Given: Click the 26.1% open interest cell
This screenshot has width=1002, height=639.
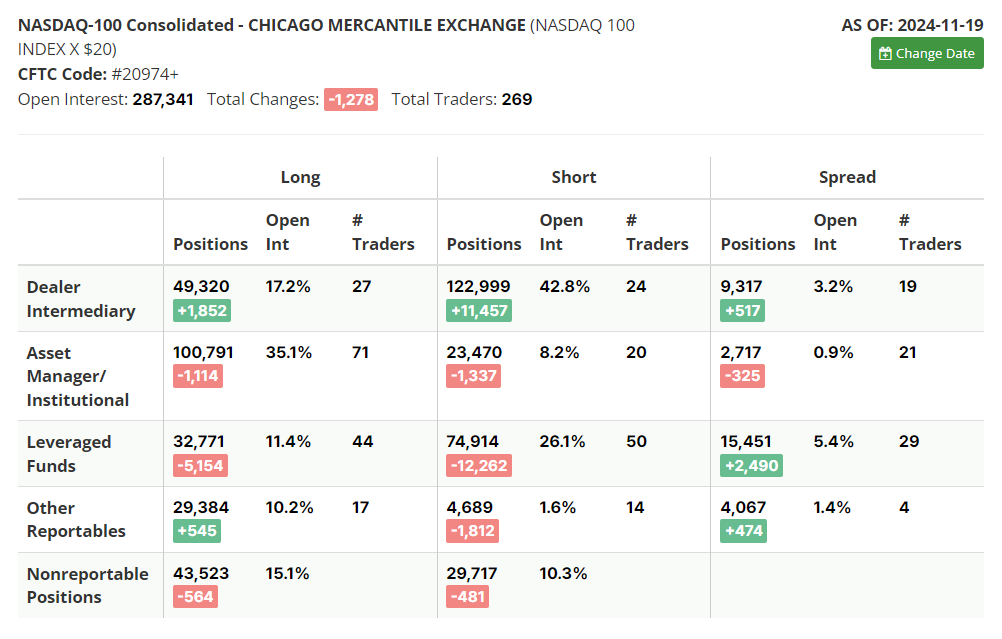Looking at the screenshot, I should (562, 442).
